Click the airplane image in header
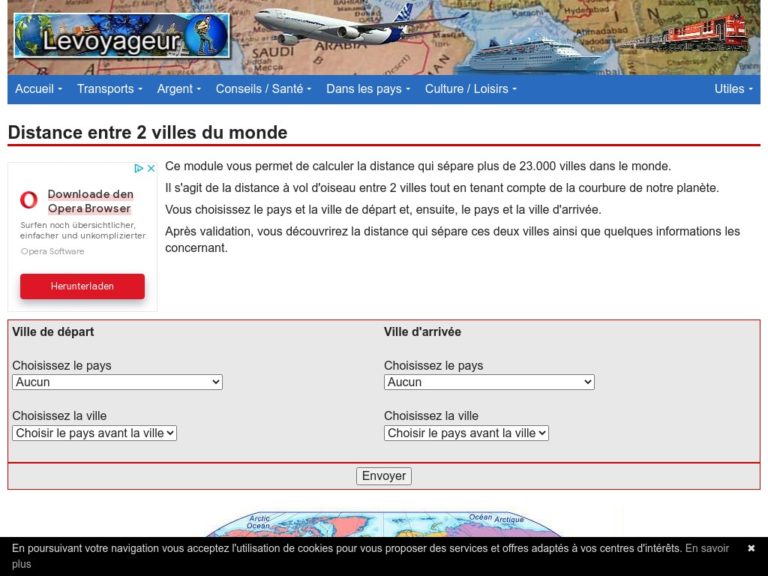Screen dimensions: 768x576 tap(361, 24)
